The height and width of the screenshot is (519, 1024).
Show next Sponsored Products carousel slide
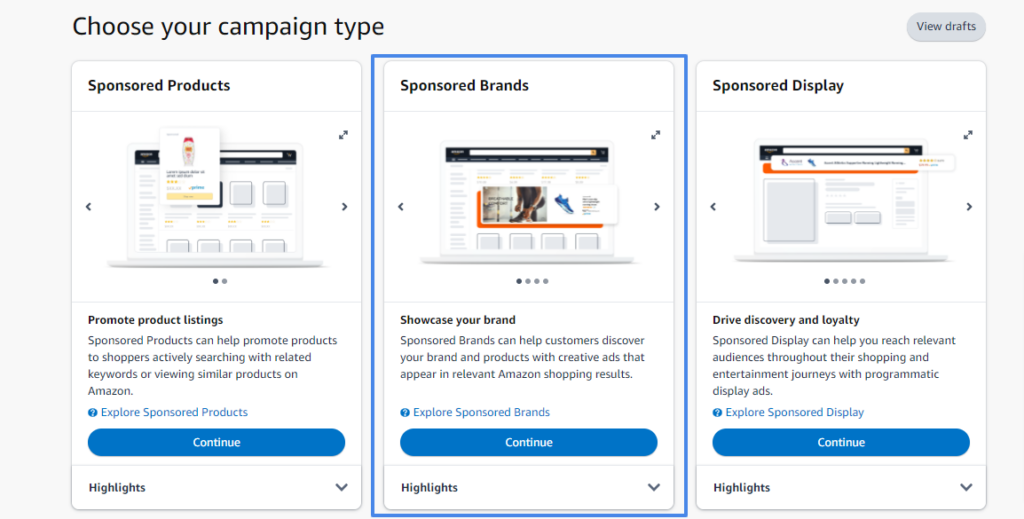(x=345, y=207)
